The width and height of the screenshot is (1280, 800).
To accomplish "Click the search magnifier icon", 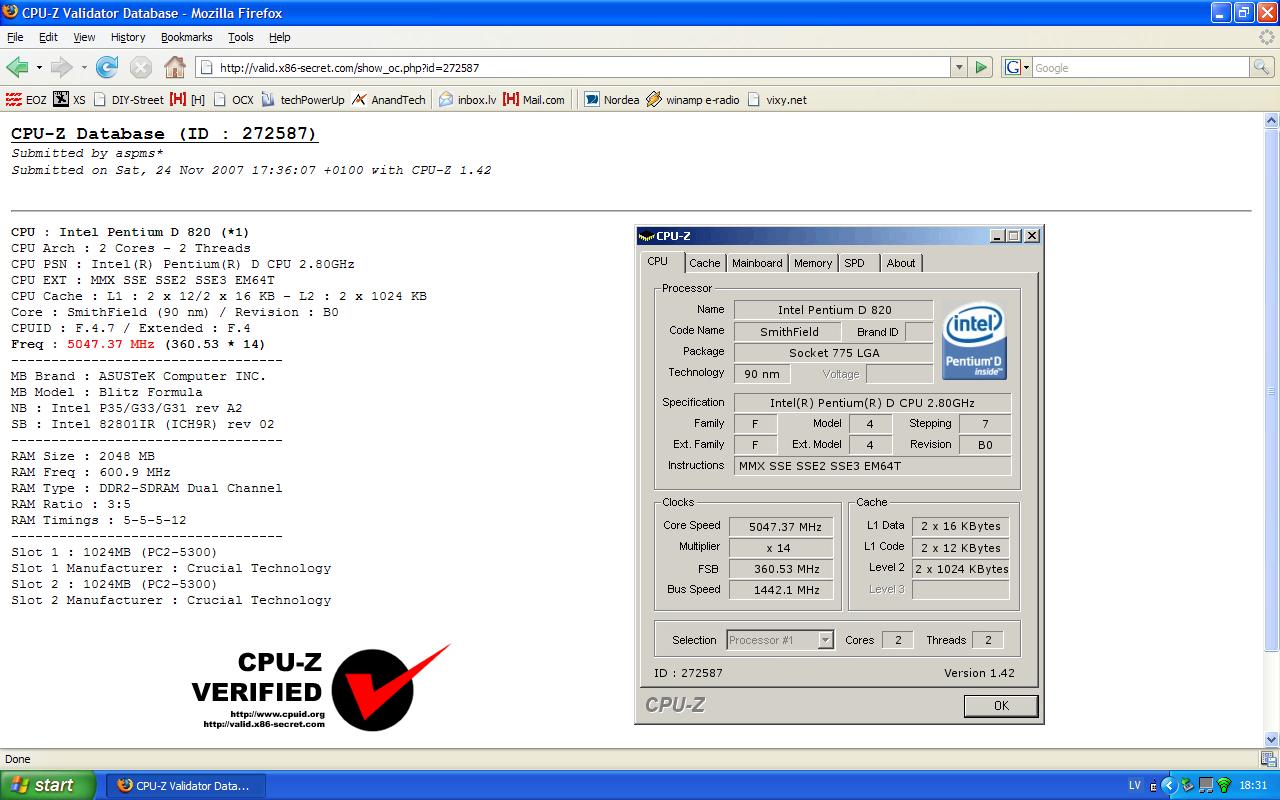I will pyautogui.click(x=1262, y=67).
